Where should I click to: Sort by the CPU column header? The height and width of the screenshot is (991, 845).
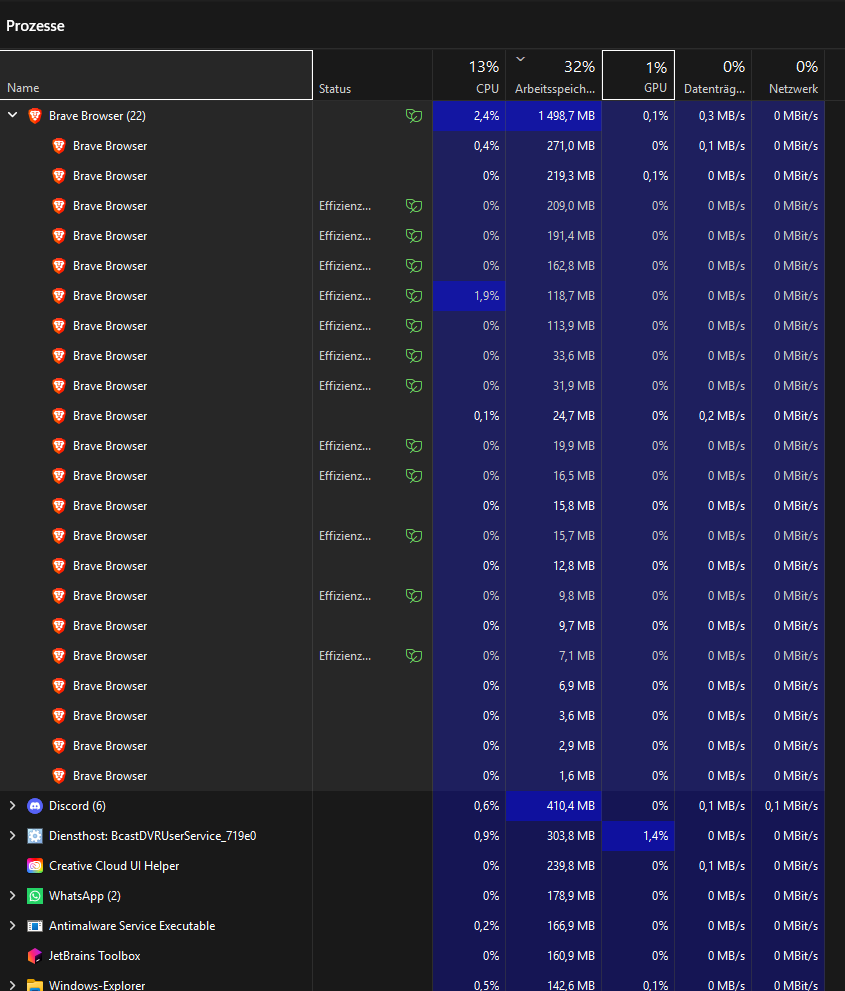[469, 75]
